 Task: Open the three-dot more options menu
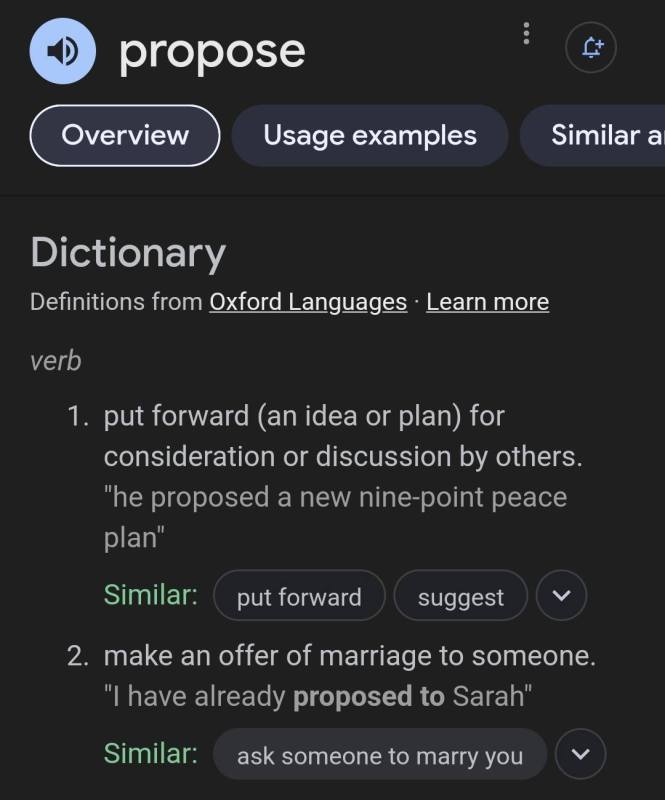coord(527,34)
